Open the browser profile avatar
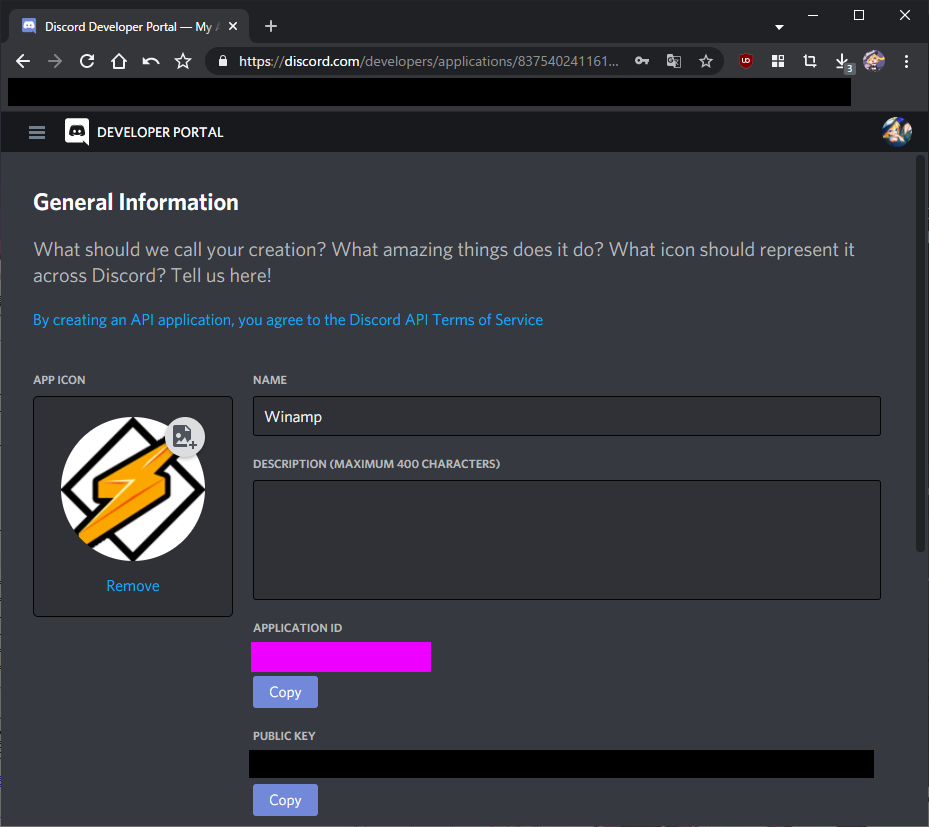This screenshot has height=827, width=929. click(874, 61)
